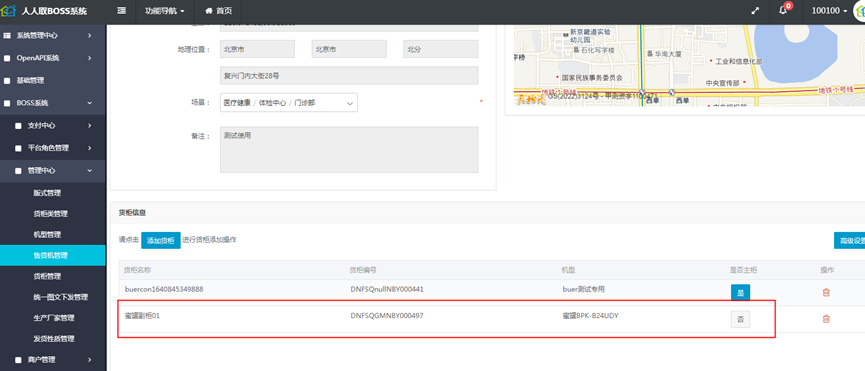This screenshot has width=865, height=371.
Task: Click the fullscreen expand icon
Action: coord(755,11)
